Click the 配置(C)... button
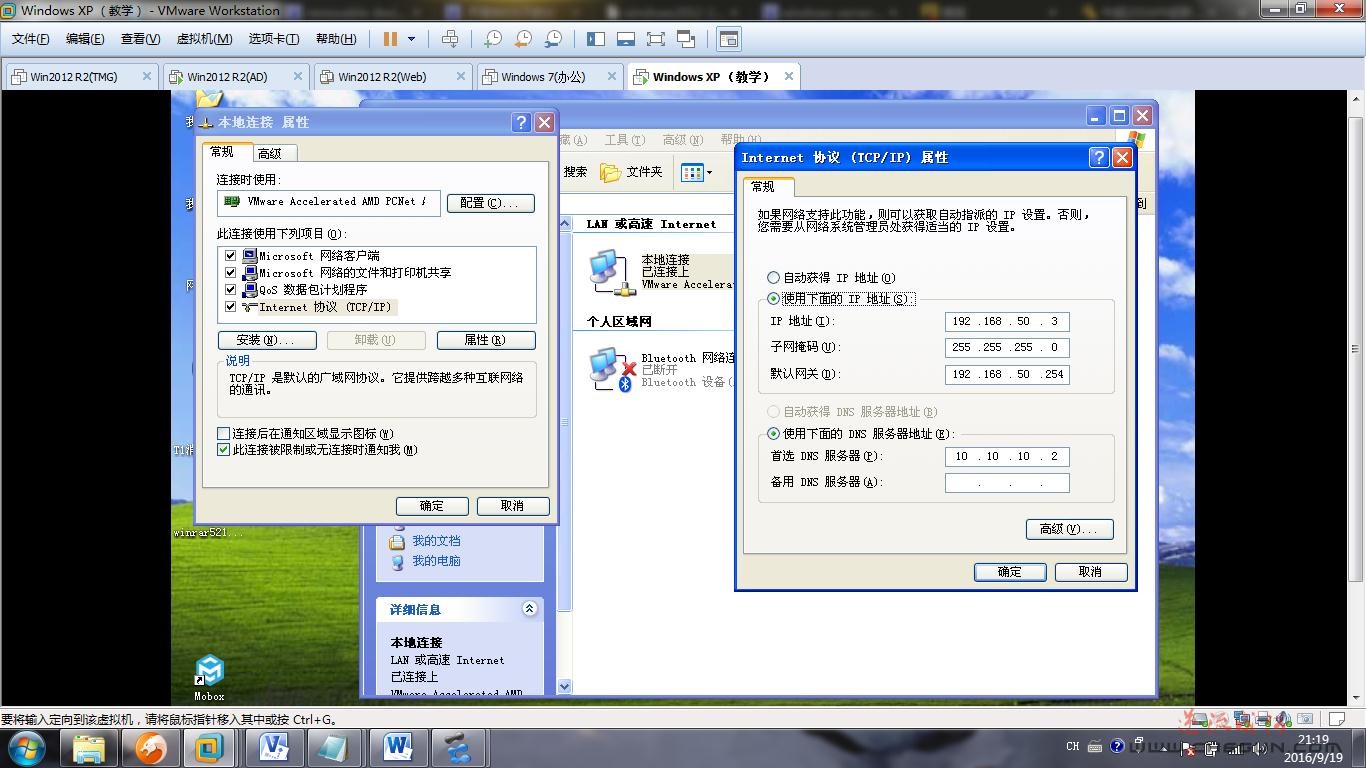 [490, 203]
